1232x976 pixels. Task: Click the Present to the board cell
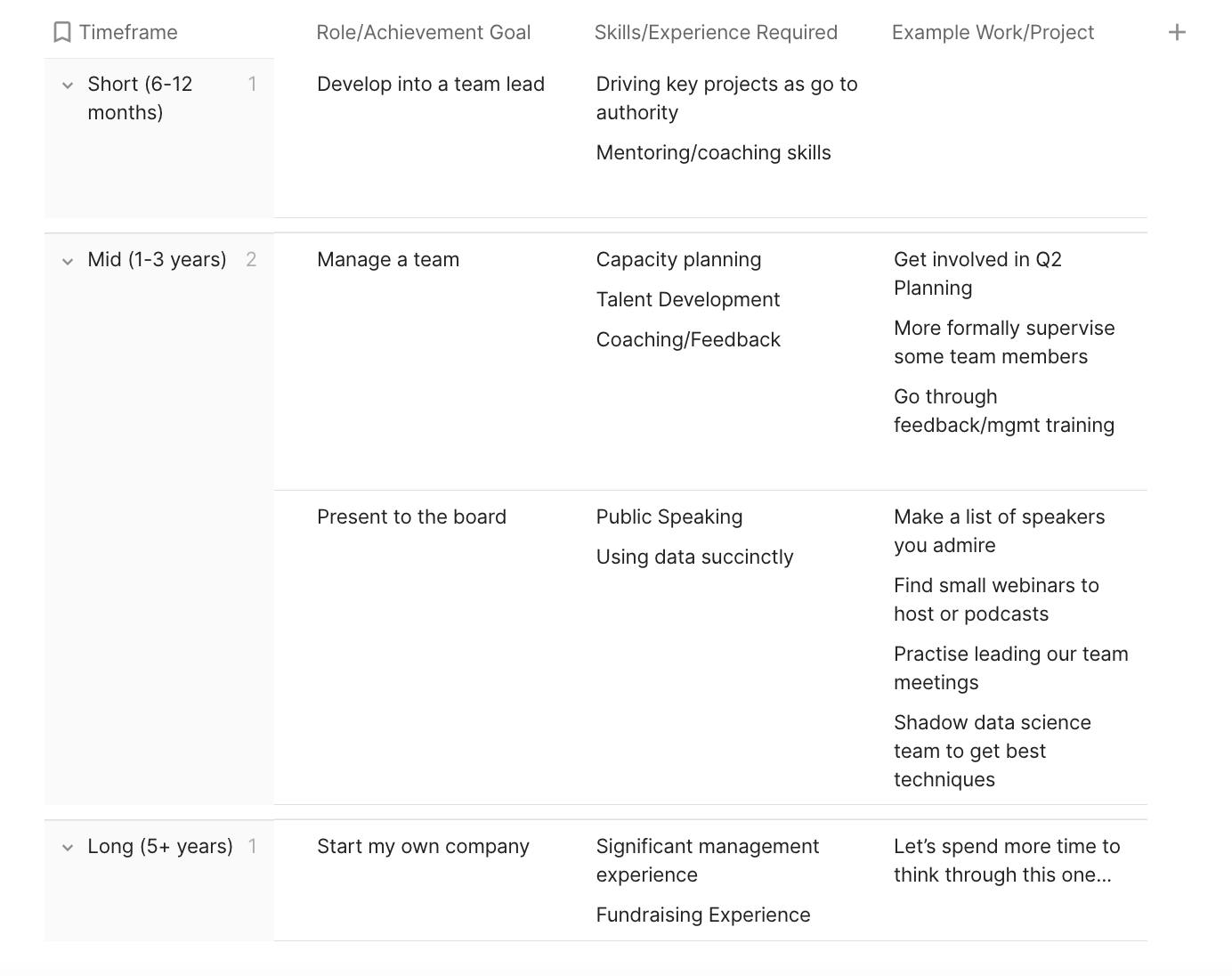(x=411, y=517)
